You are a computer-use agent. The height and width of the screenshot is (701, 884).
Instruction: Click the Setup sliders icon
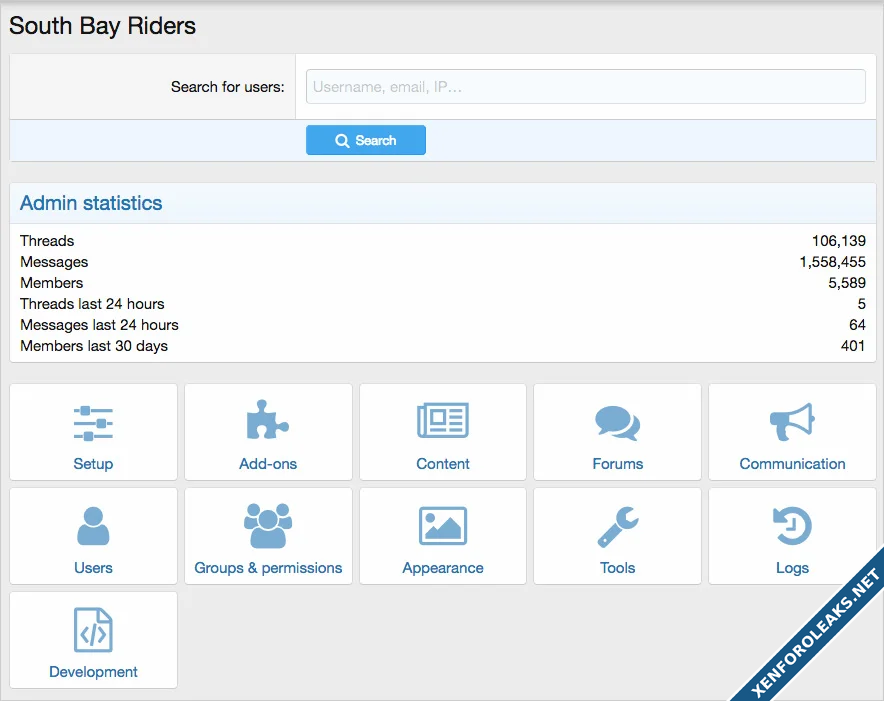(x=93, y=423)
